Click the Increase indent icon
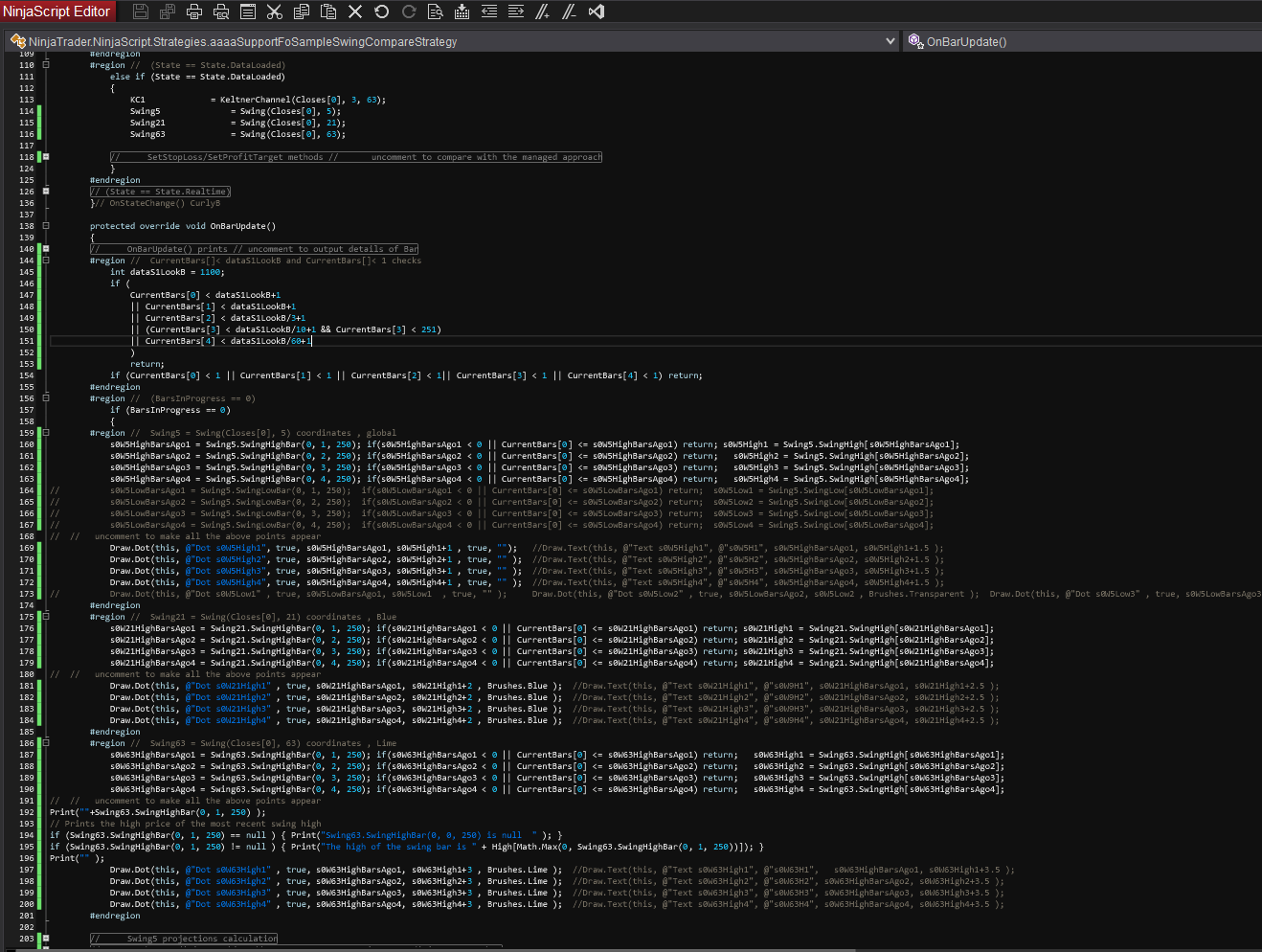 coord(515,11)
